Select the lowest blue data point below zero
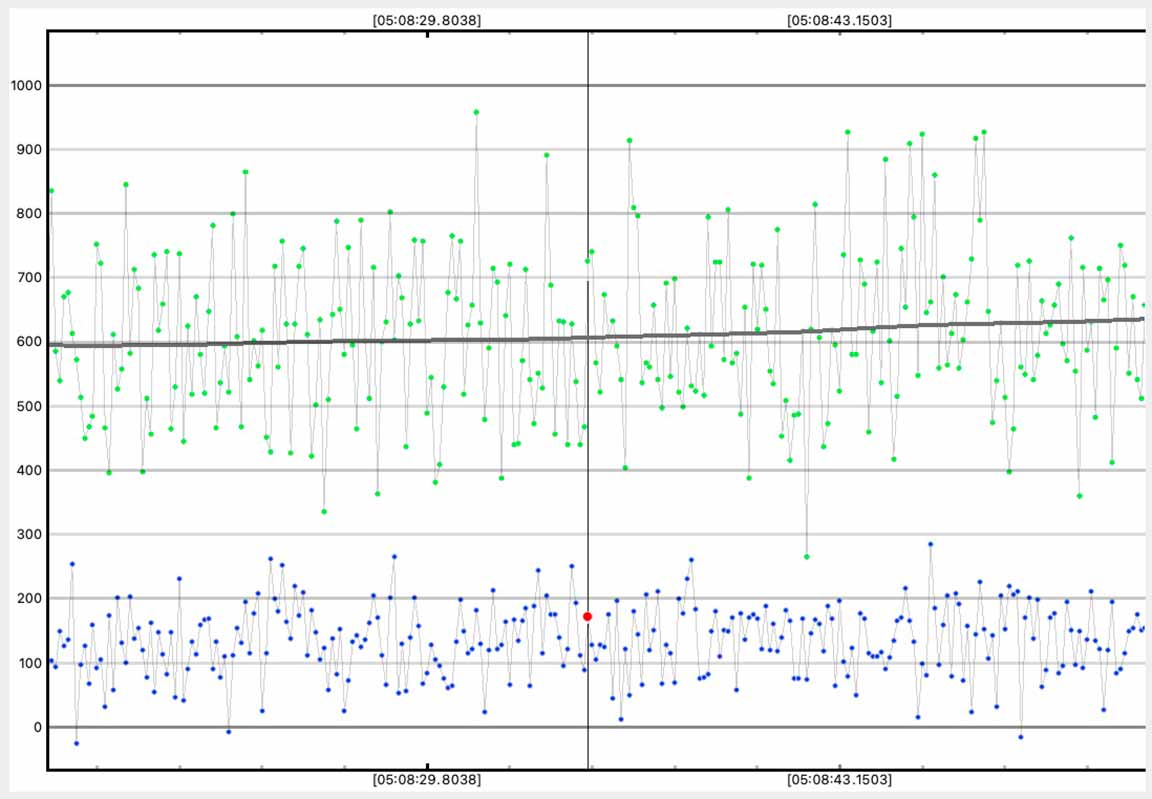The width and height of the screenshot is (1152, 799). coord(76,743)
